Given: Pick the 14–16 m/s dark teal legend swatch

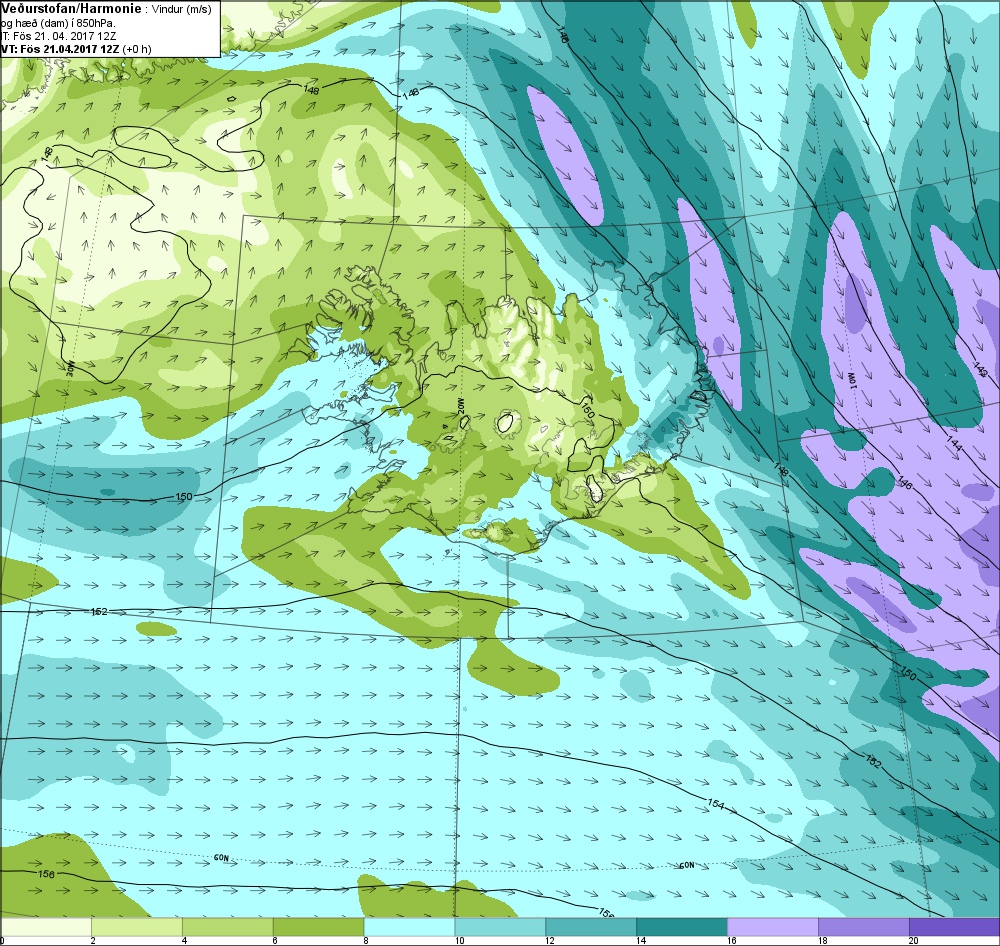Looking at the screenshot, I should (x=682, y=926).
